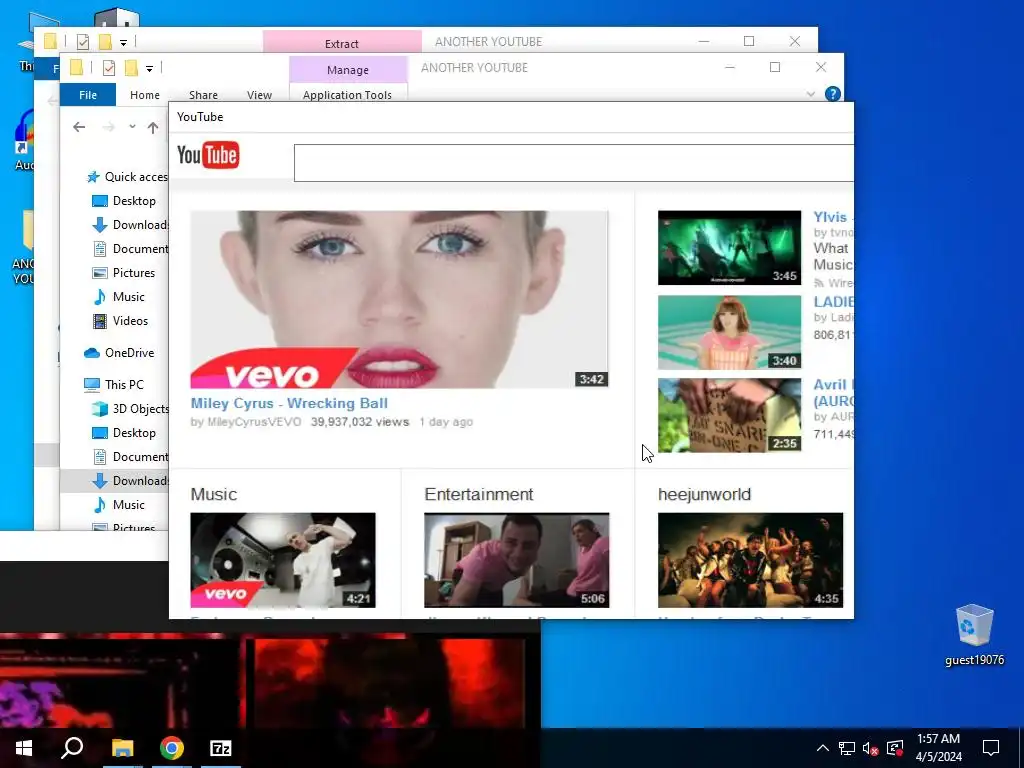
Task: Click the Up one level arrow
Action: pos(153,127)
